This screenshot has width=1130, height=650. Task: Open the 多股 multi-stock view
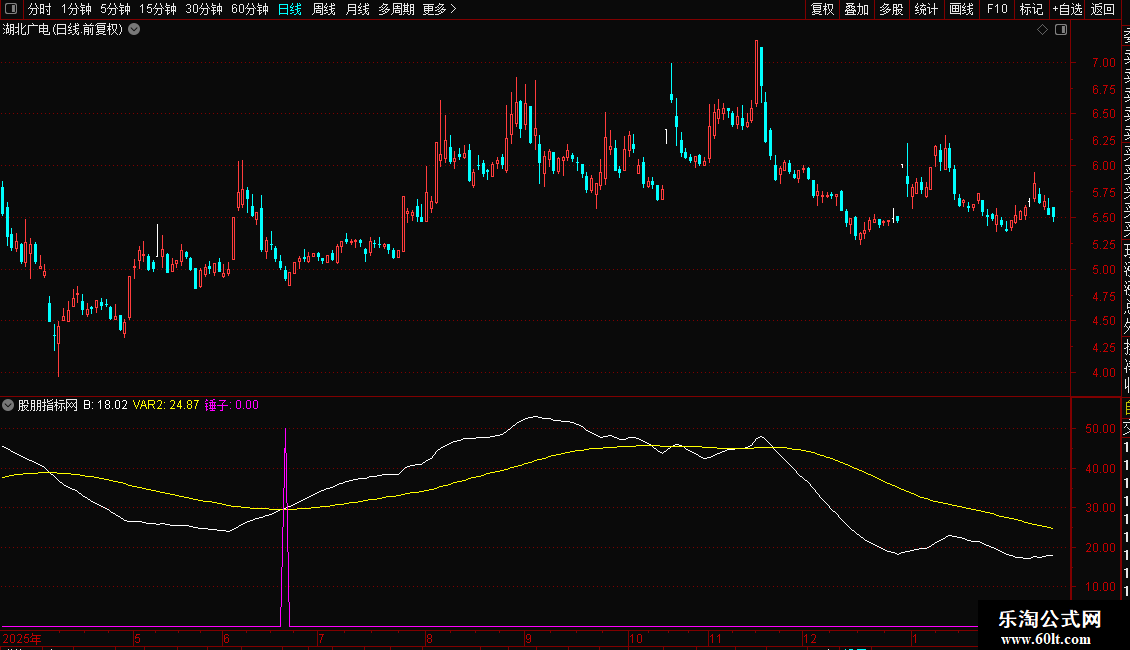(891, 9)
